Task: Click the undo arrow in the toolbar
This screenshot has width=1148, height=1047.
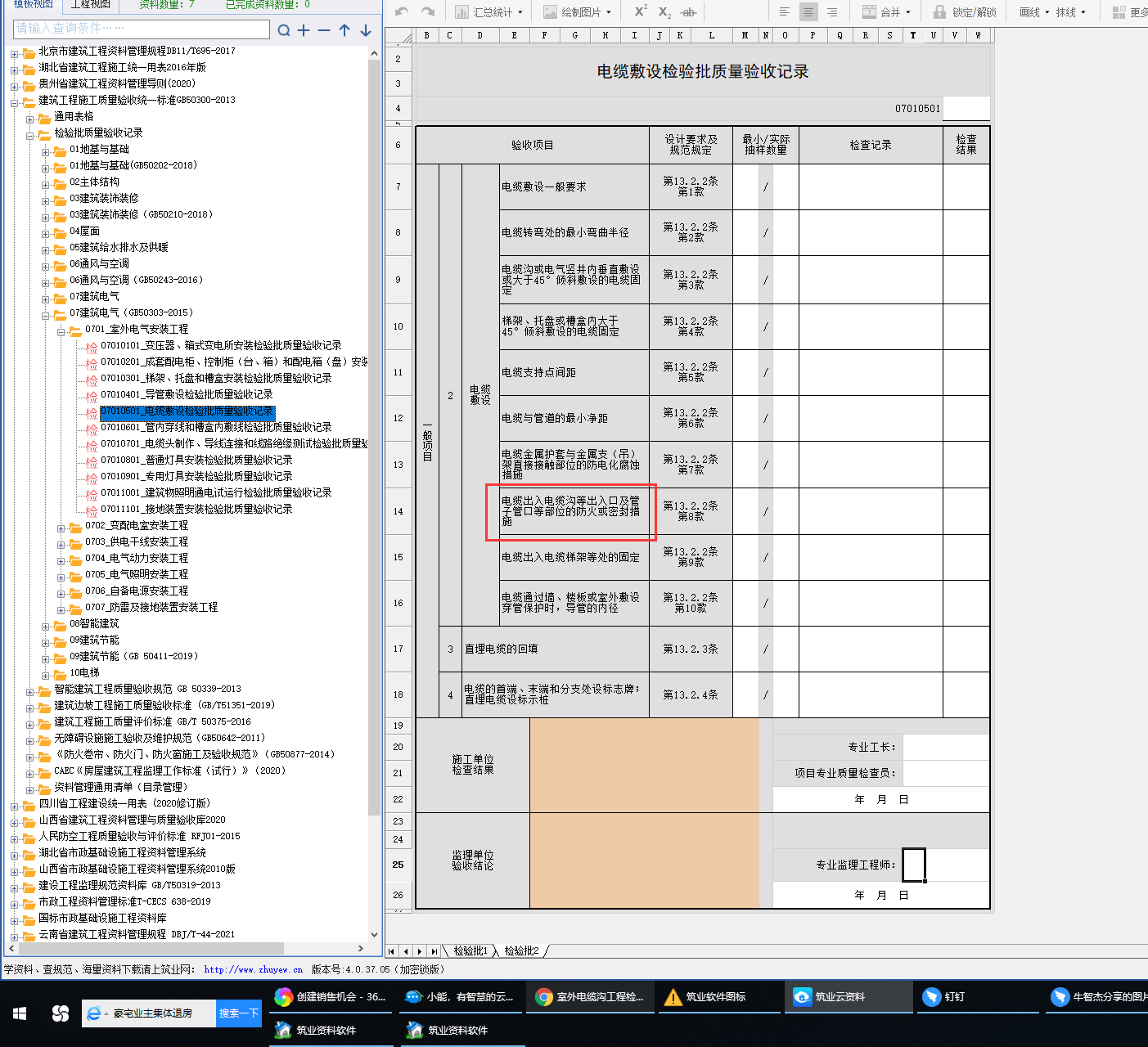Action: click(402, 11)
